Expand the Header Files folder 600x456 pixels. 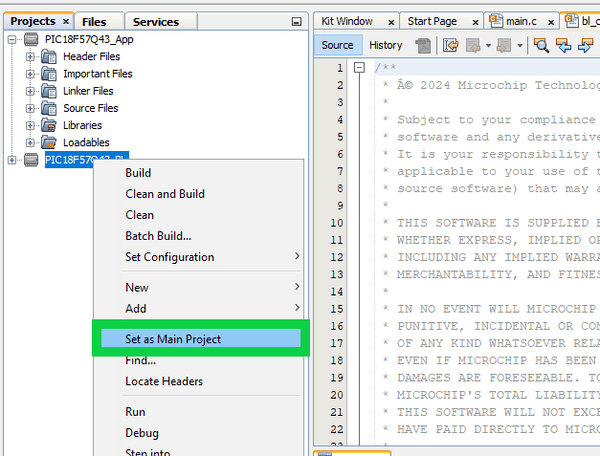coord(30,57)
